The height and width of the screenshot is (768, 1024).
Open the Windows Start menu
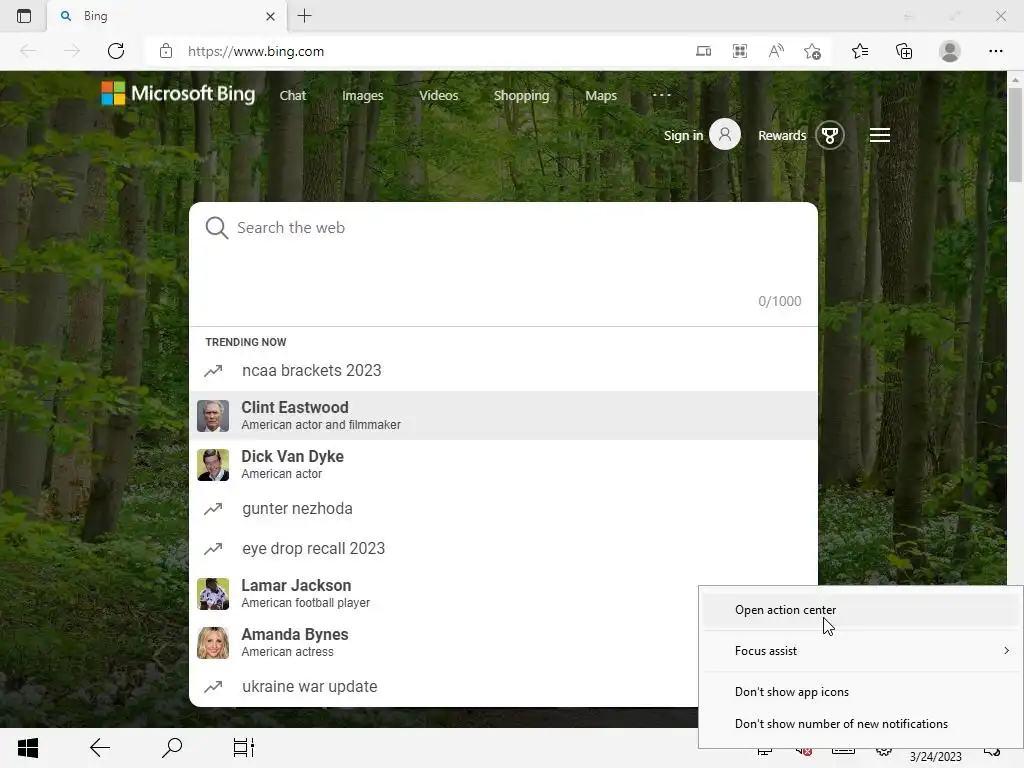coord(27,748)
